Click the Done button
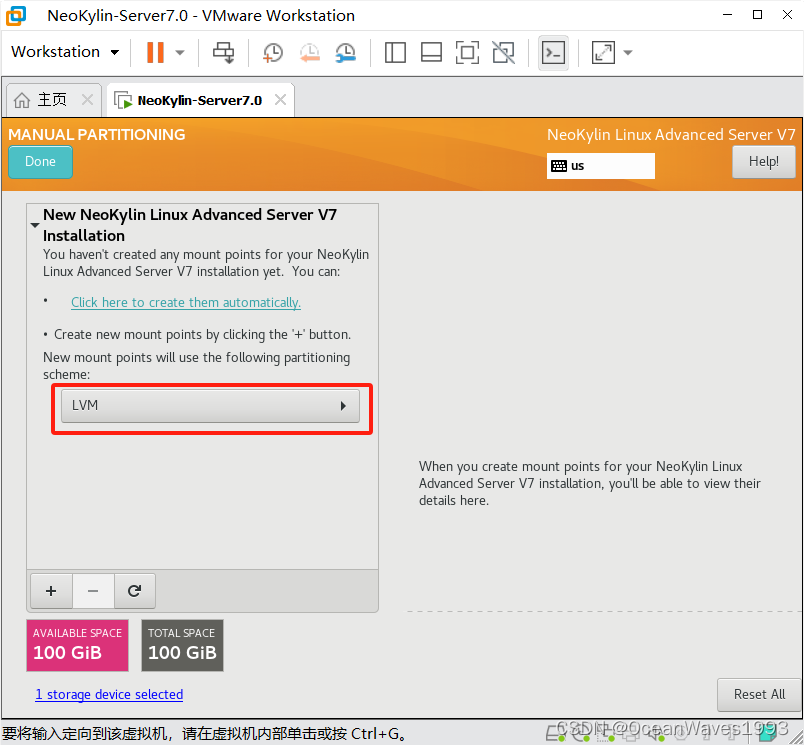This screenshot has width=804, height=745. coord(41,162)
